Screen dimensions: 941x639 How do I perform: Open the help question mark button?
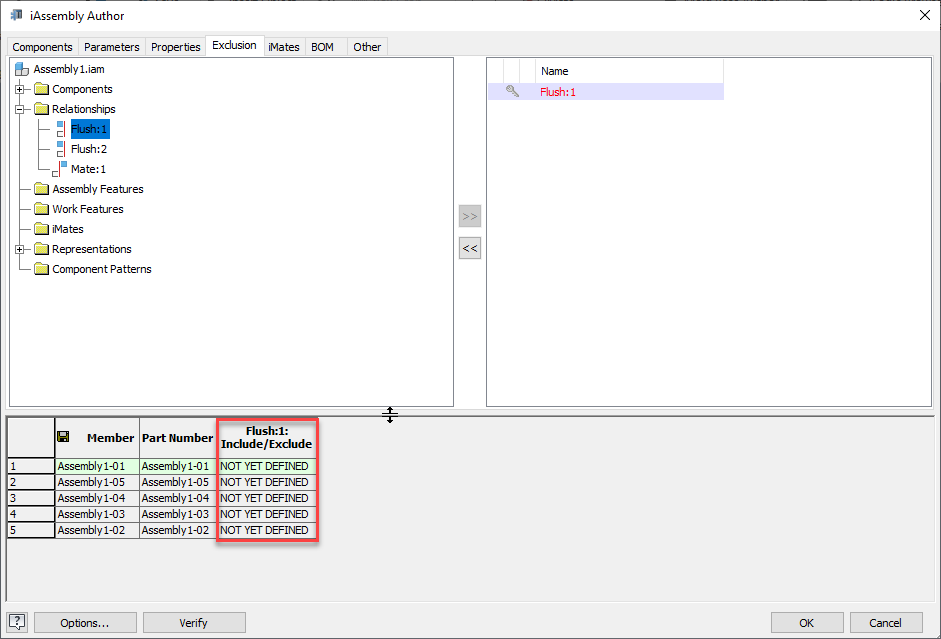[17, 622]
